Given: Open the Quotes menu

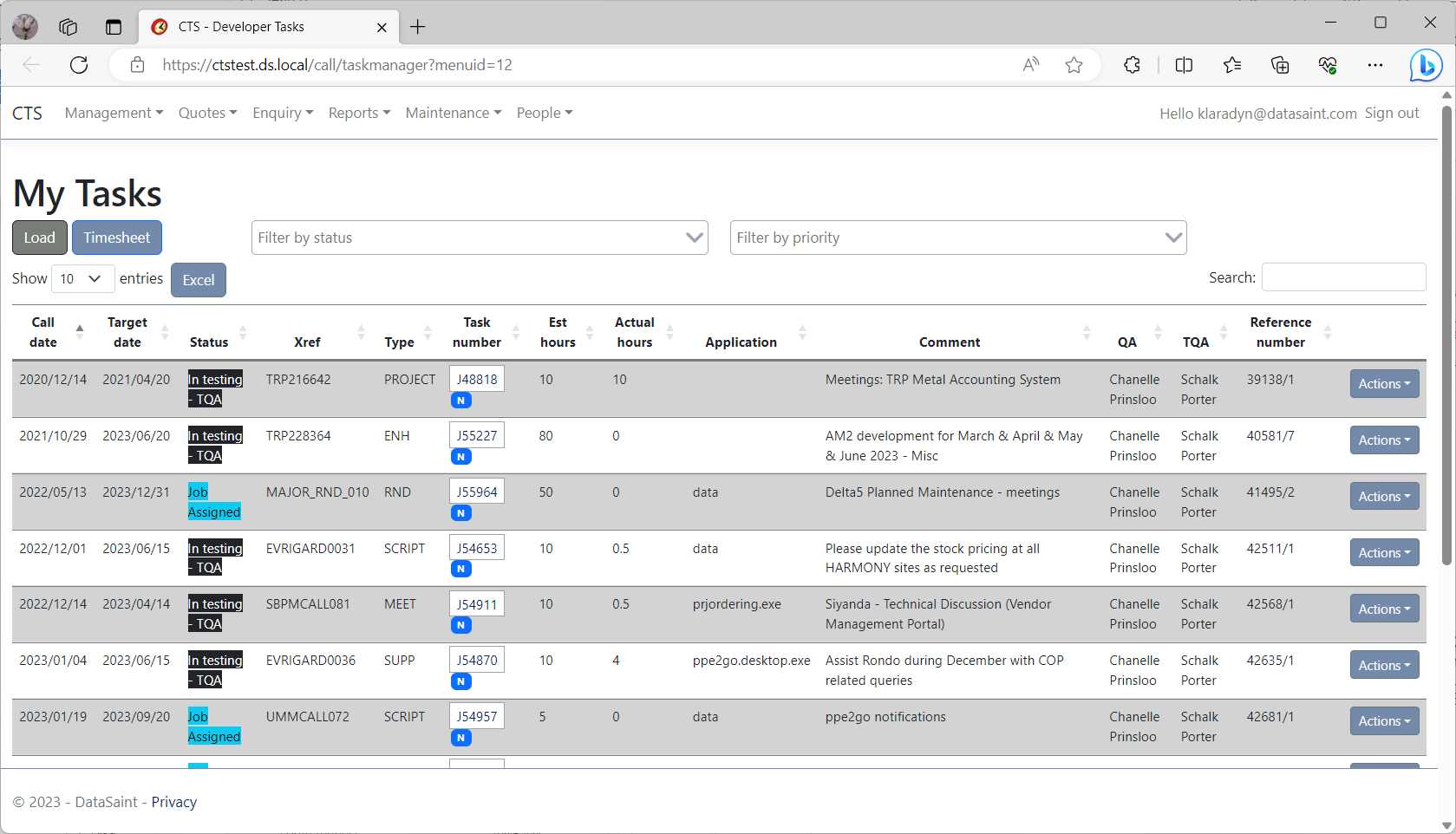Looking at the screenshot, I should [x=207, y=113].
